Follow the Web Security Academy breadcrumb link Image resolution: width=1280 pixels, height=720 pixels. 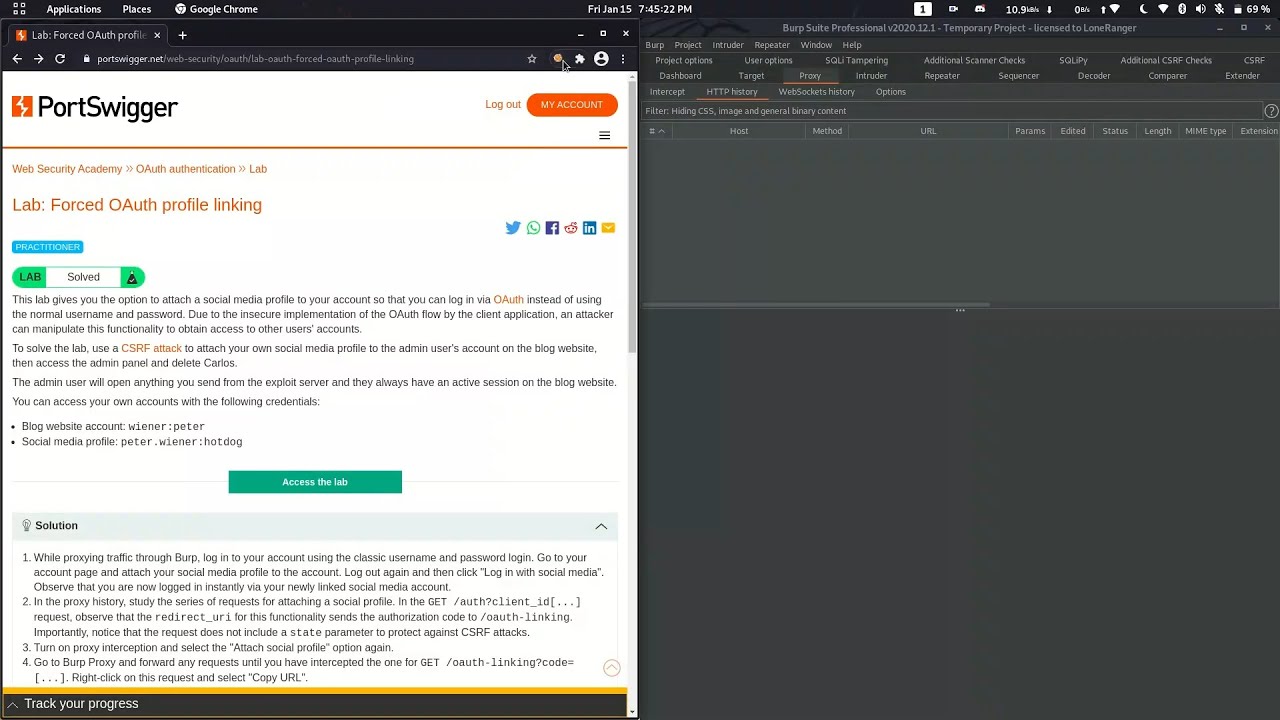tap(67, 169)
